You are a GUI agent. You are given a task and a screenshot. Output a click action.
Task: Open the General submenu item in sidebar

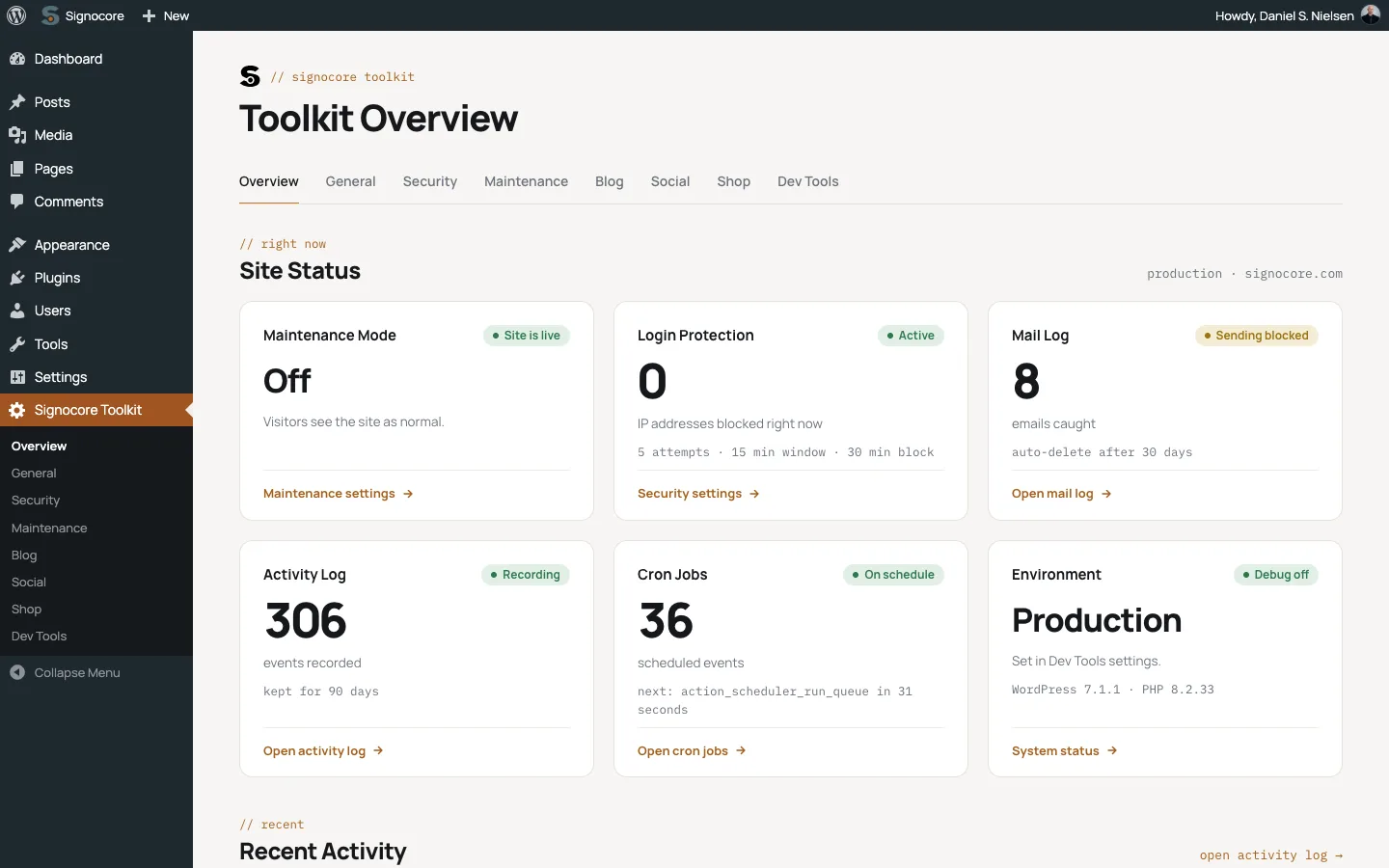(x=34, y=474)
